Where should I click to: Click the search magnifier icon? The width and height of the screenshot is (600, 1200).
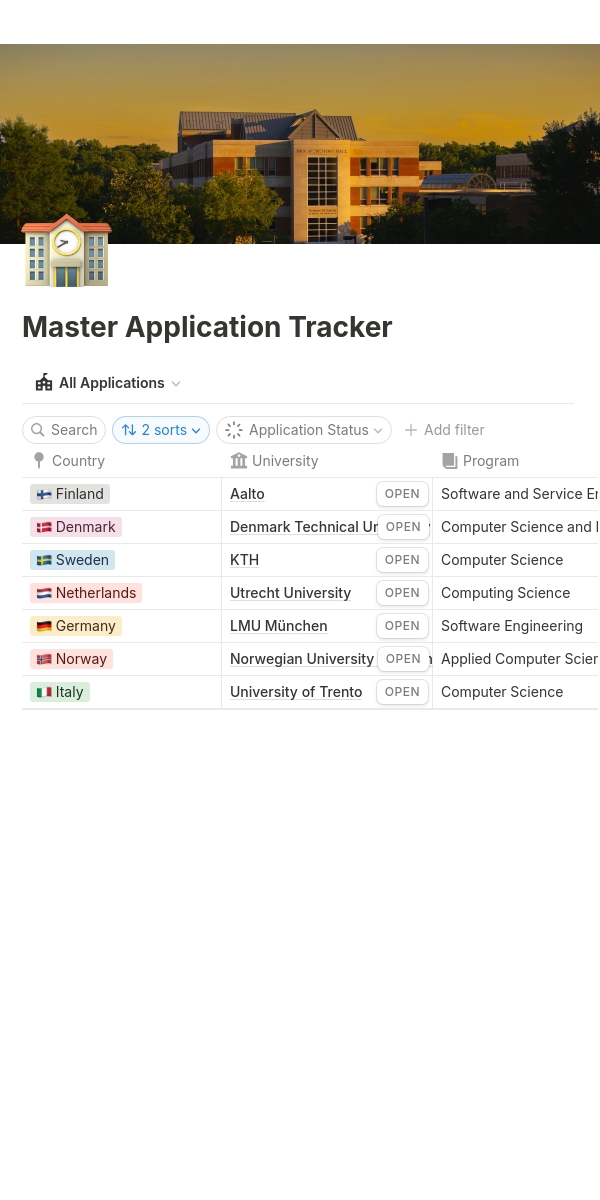(38, 430)
